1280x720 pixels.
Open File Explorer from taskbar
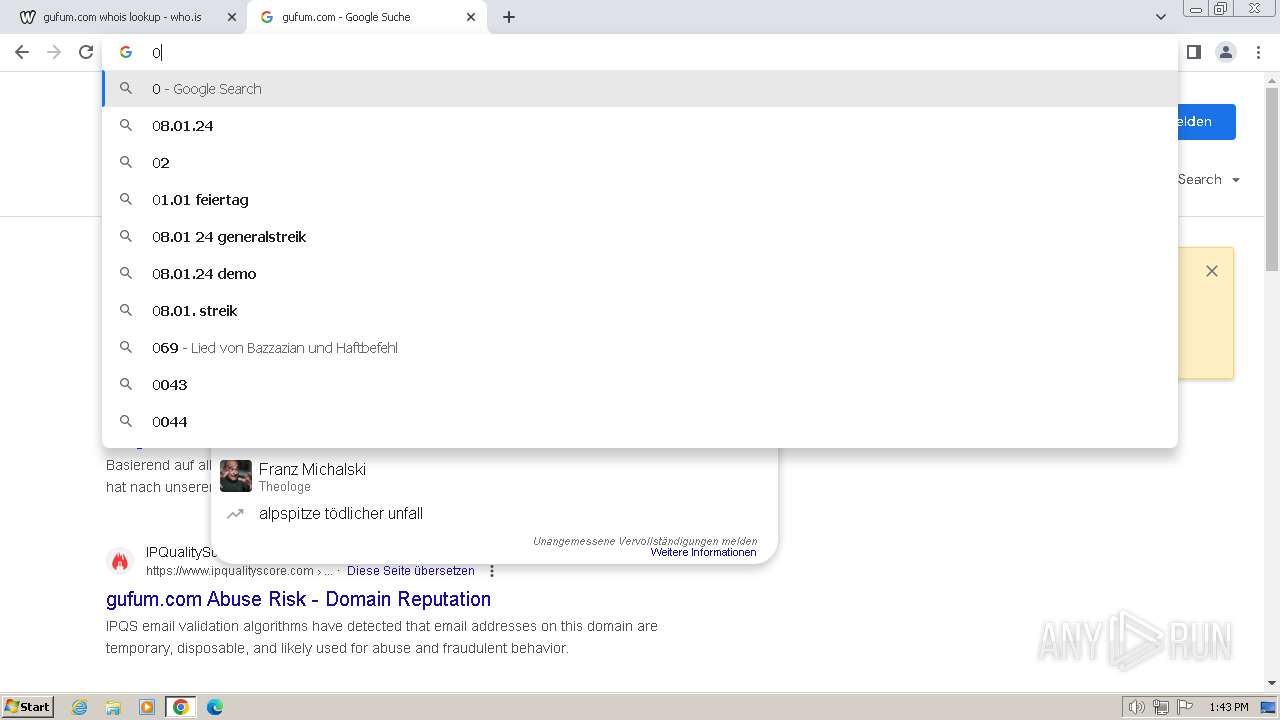(113, 707)
